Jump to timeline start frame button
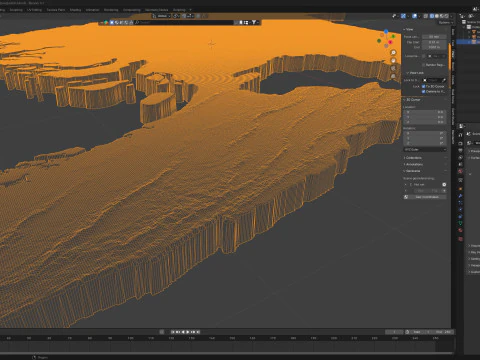This screenshot has width=480, height=360. (x=173, y=332)
